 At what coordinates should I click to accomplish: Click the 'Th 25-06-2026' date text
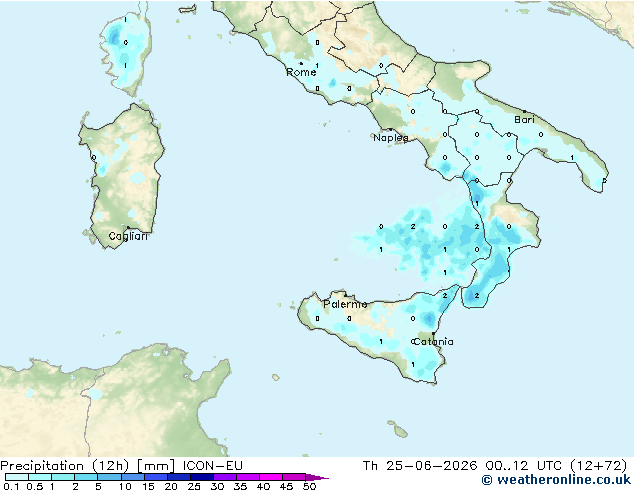click(x=420, y=466)
